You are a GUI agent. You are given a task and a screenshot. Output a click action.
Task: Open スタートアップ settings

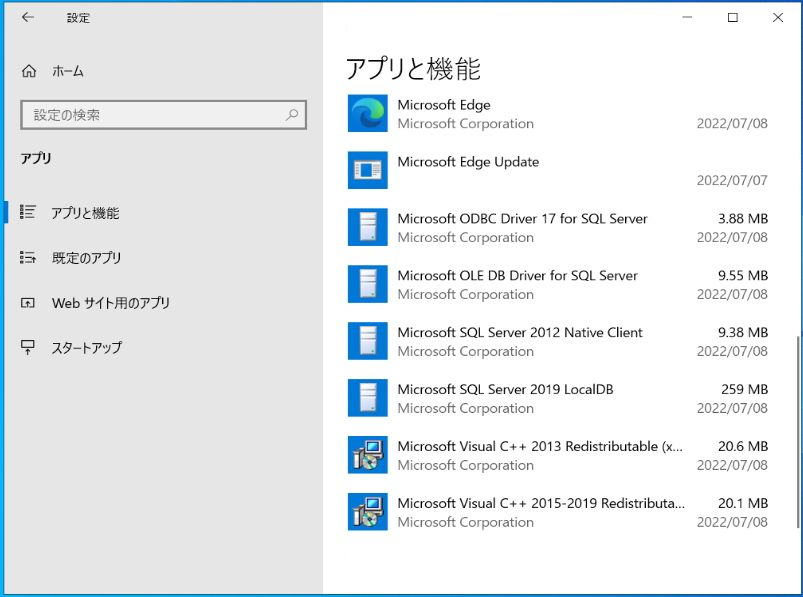click(87, 348)
